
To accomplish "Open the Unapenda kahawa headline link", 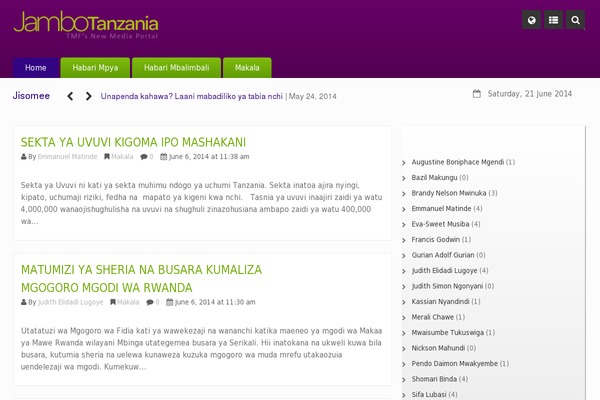I will pos(192,96).
